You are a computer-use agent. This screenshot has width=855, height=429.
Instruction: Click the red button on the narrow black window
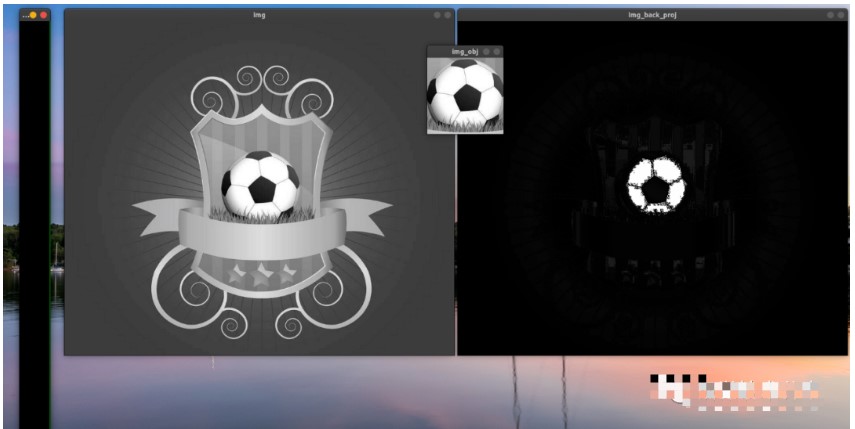click(44, 15)
